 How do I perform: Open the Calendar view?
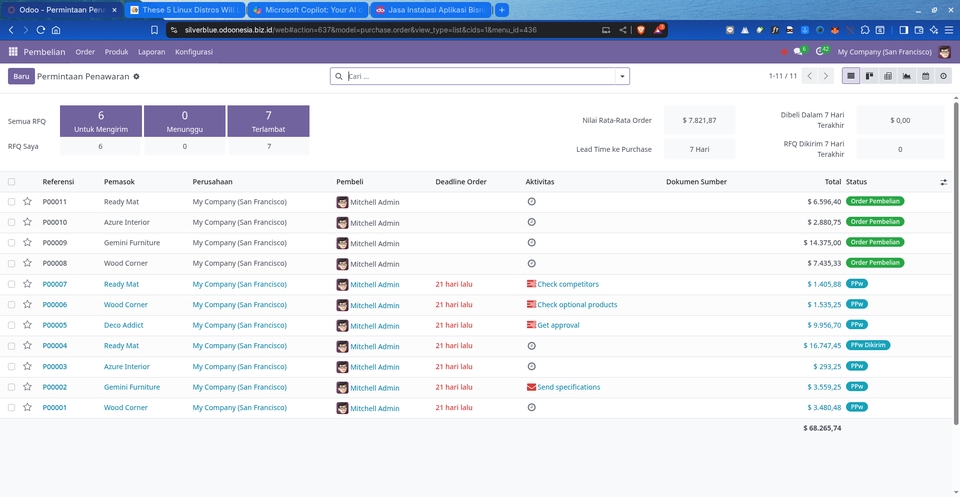point(925,76)
